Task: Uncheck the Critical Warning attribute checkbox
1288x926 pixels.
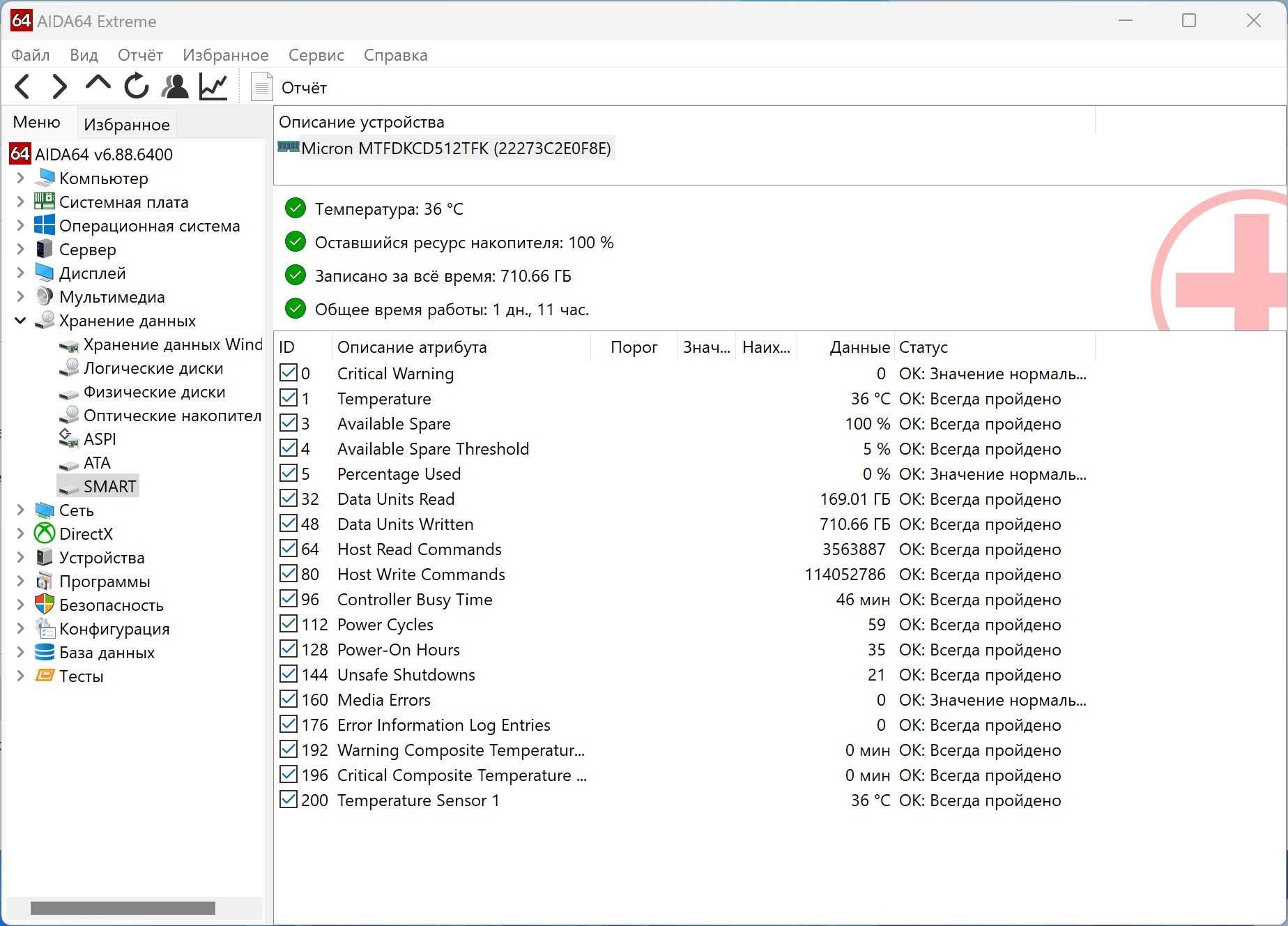Action: pyautogui.click(x=289, y=373)
